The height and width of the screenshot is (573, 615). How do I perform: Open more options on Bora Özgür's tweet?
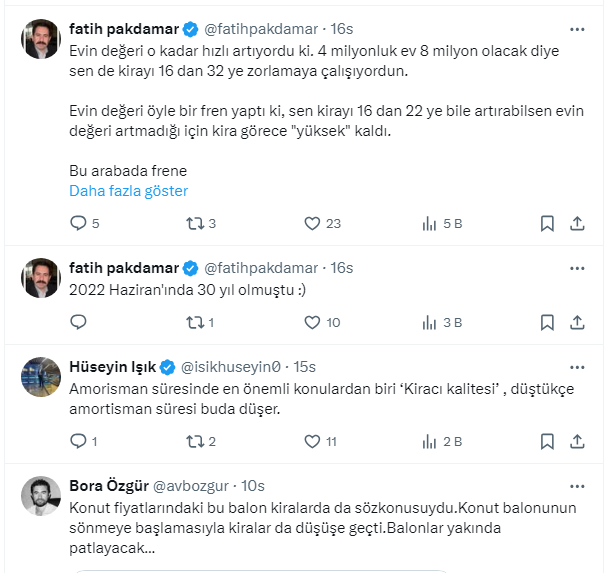click(577, 486)
